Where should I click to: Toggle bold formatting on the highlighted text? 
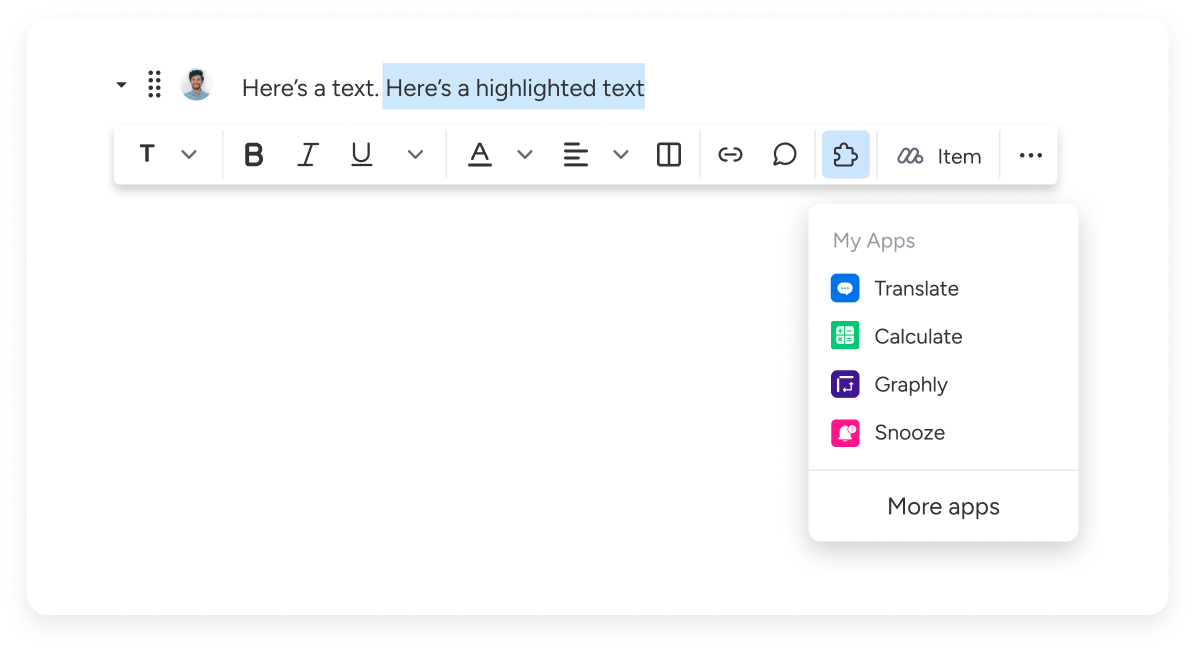(253, 154)
